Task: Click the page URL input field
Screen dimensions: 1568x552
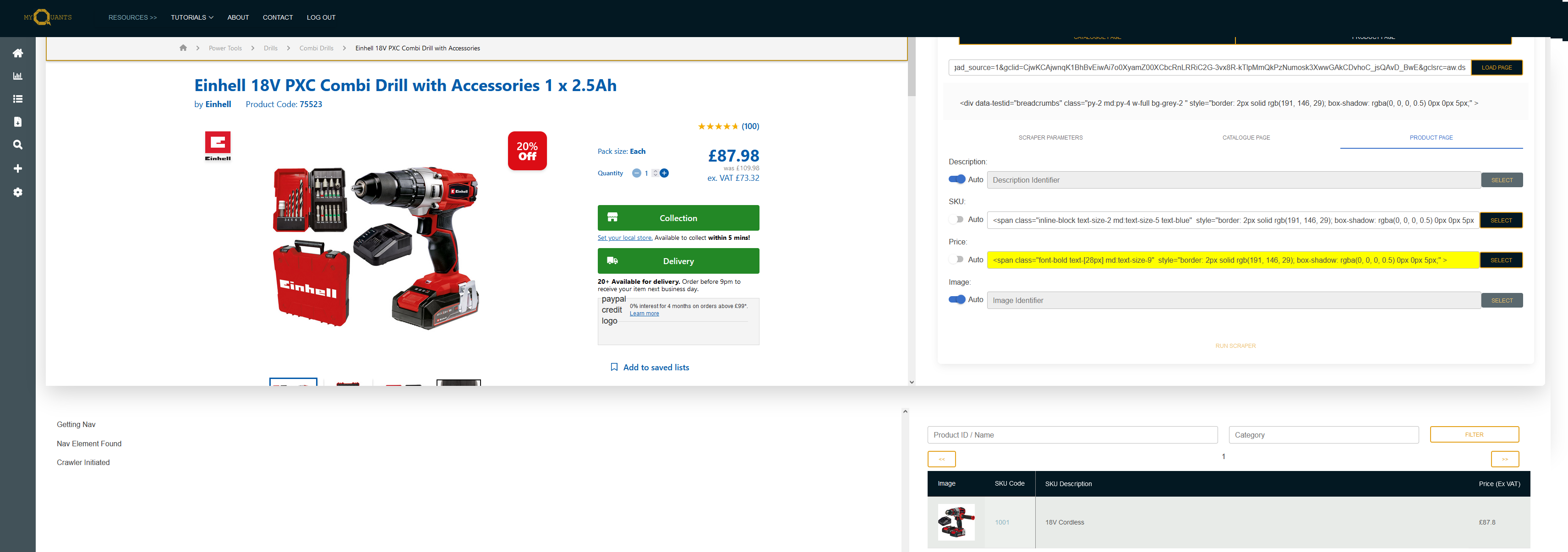Action: pos(1209,67)
